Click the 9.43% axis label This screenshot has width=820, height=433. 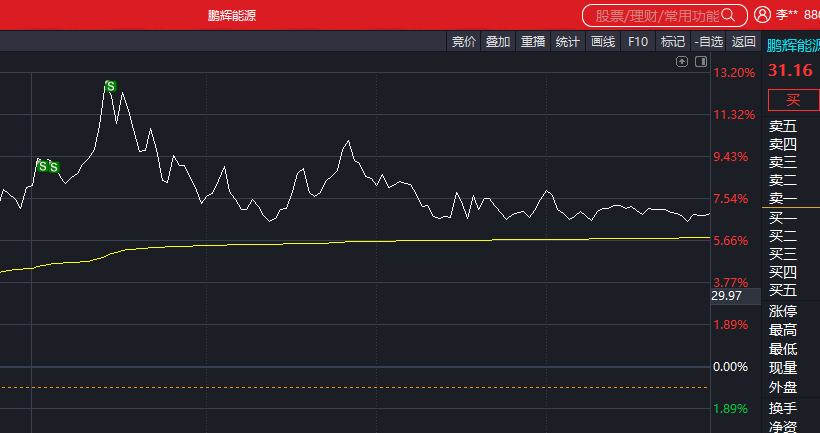click(x=731, y=157)
